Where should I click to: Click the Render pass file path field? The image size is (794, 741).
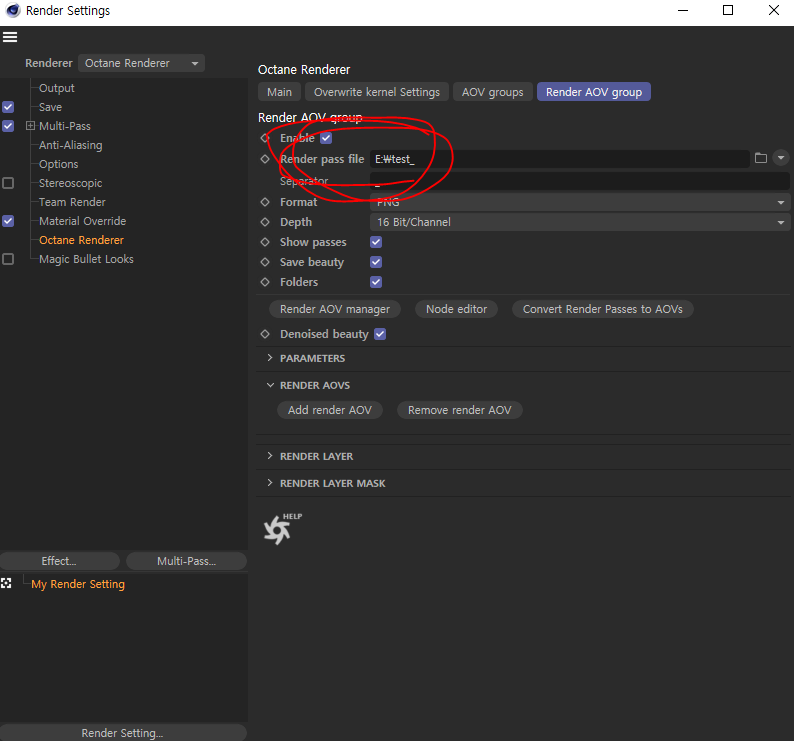point(560,159)
